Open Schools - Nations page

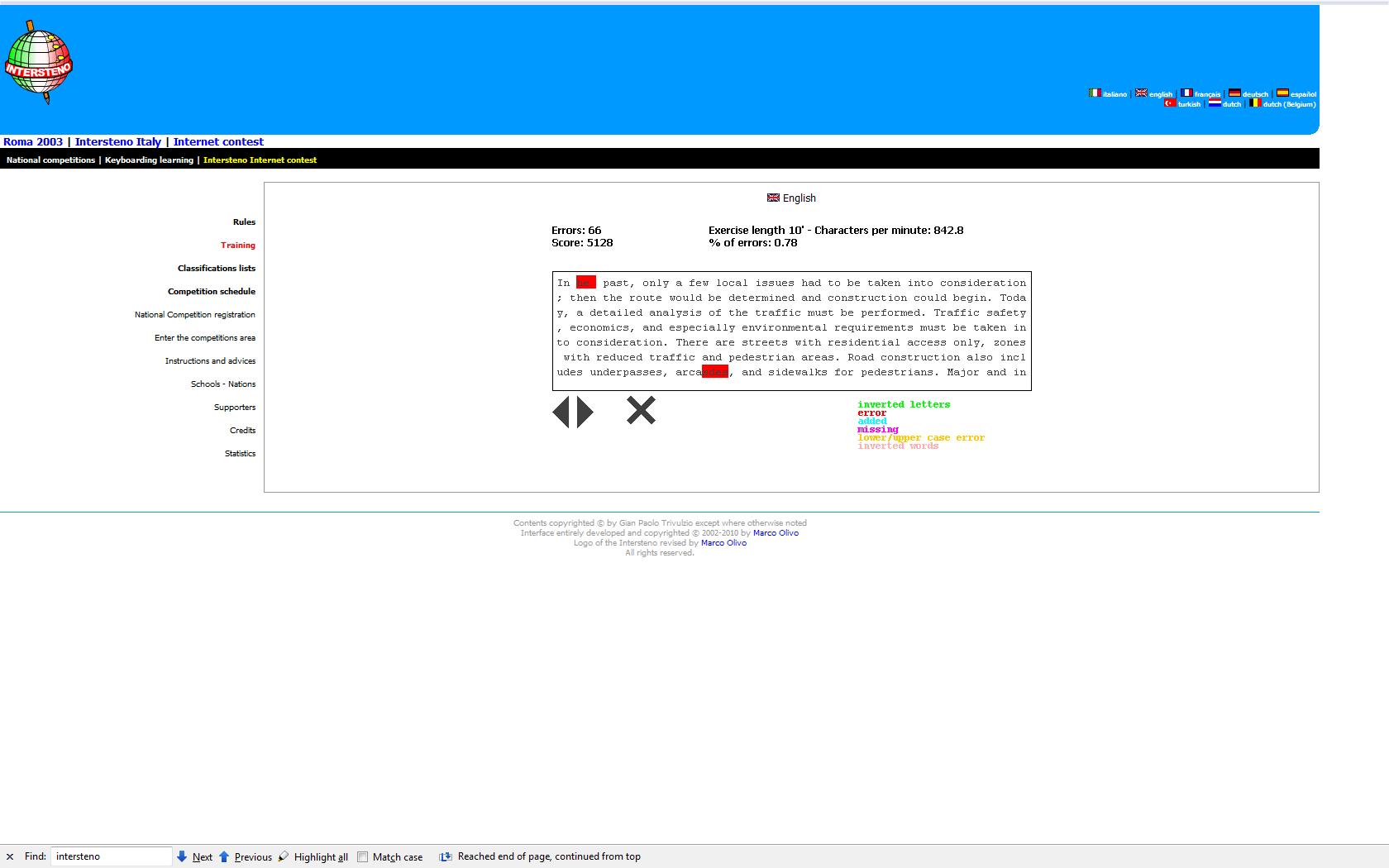tap(223, 384)
